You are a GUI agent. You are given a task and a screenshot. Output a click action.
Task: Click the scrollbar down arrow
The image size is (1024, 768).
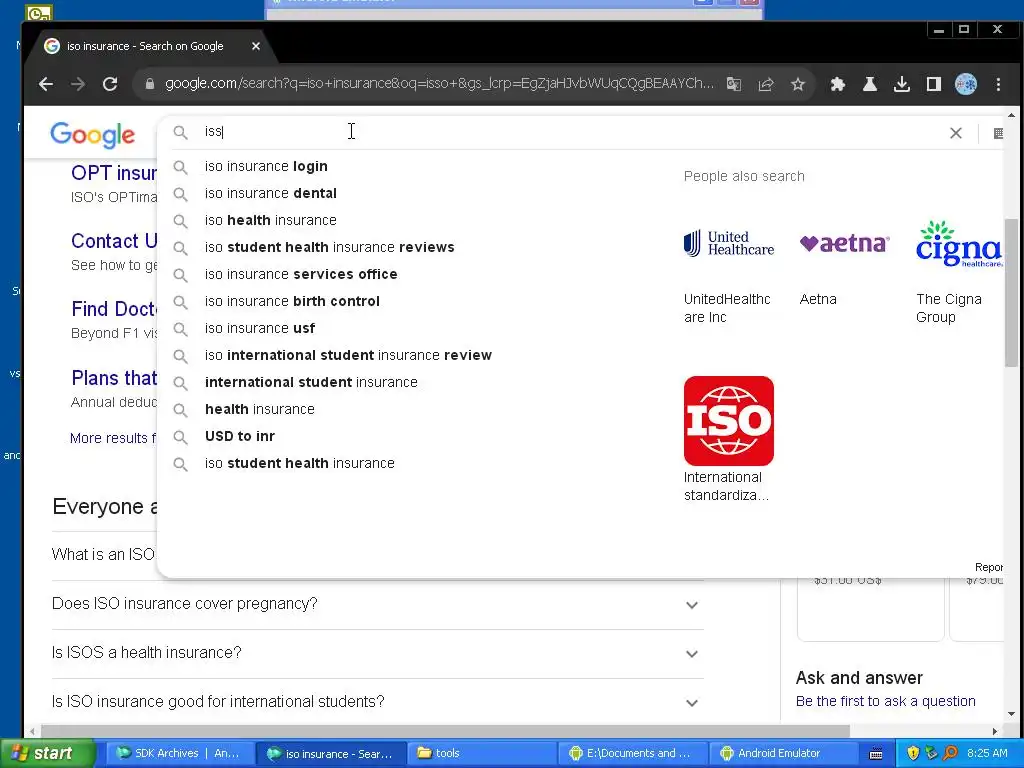coord(1011,713)
